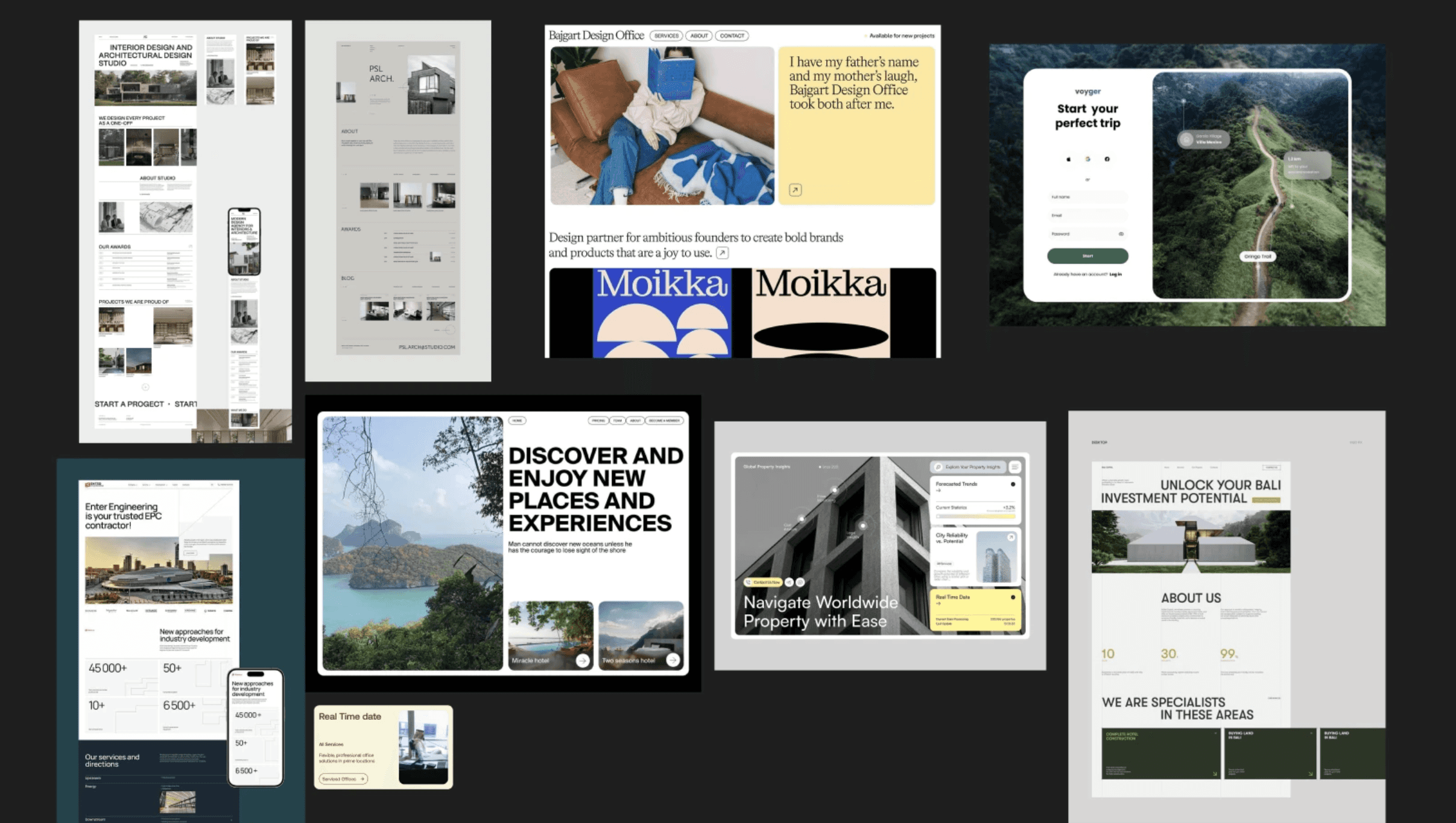
Task: Open SERVICES in Bajgart Design Office nav
Action: point(666,36)
